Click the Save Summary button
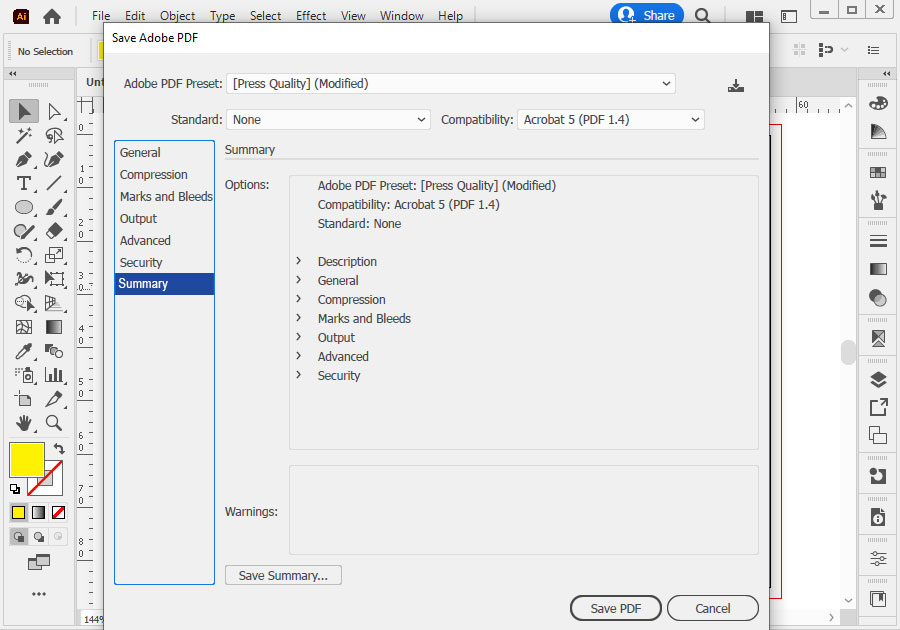The width and height of the screenshot is (900, 630). [283, 575]
